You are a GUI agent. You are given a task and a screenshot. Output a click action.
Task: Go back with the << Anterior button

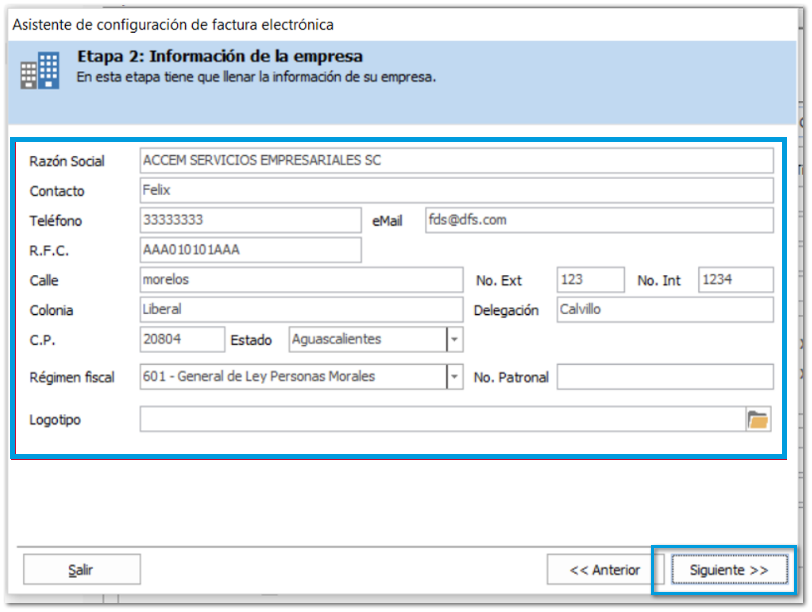604,570
